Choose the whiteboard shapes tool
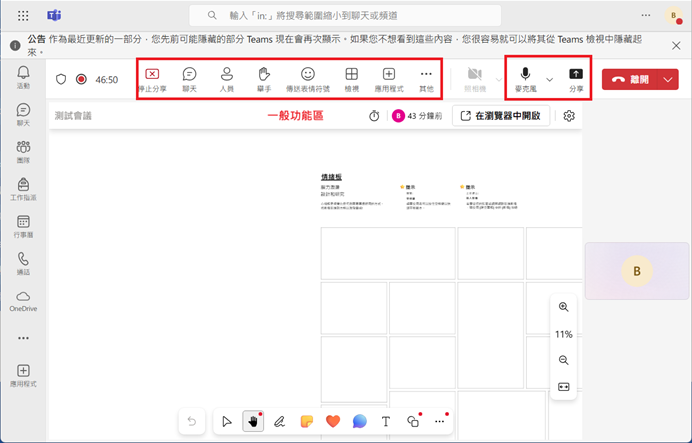692x443 pixels. (x=412, y=422)
